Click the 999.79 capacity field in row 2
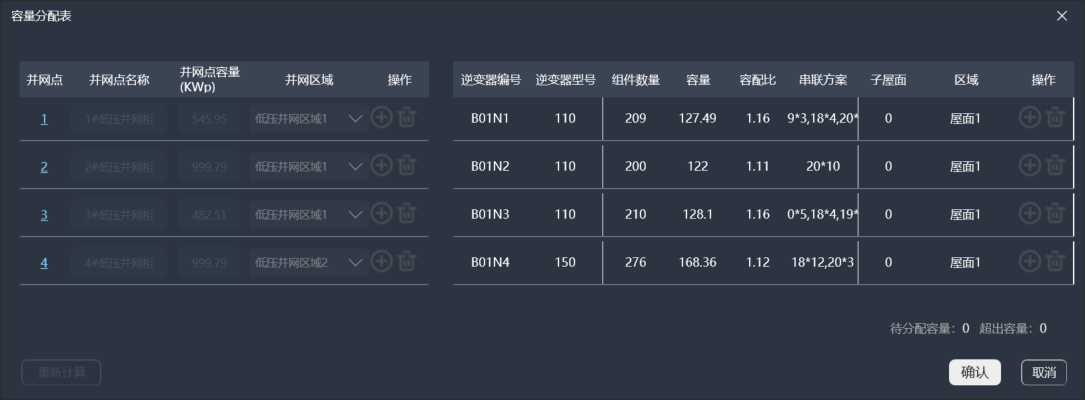 (x=209, y=167)
